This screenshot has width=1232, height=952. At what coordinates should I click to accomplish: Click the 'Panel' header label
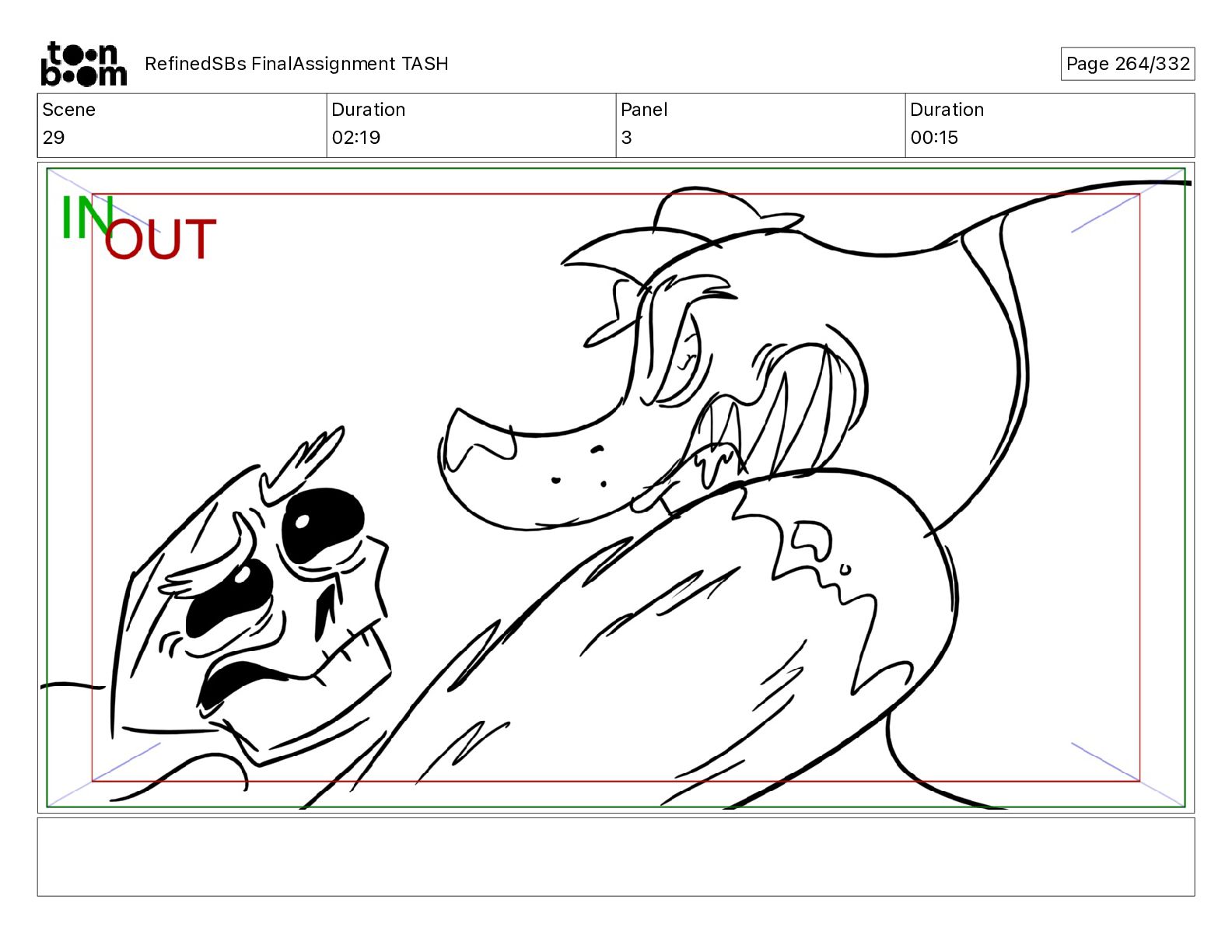644,110
